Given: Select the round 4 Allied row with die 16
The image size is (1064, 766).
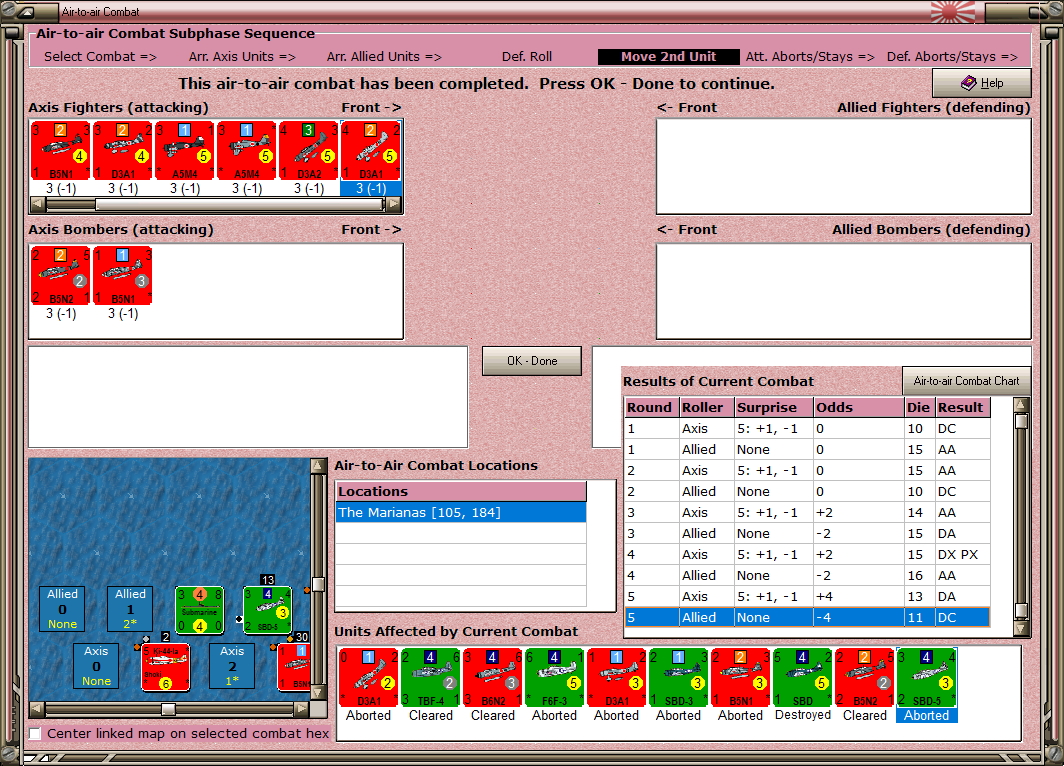Looking at the screenshot, I should coord(807,575).
